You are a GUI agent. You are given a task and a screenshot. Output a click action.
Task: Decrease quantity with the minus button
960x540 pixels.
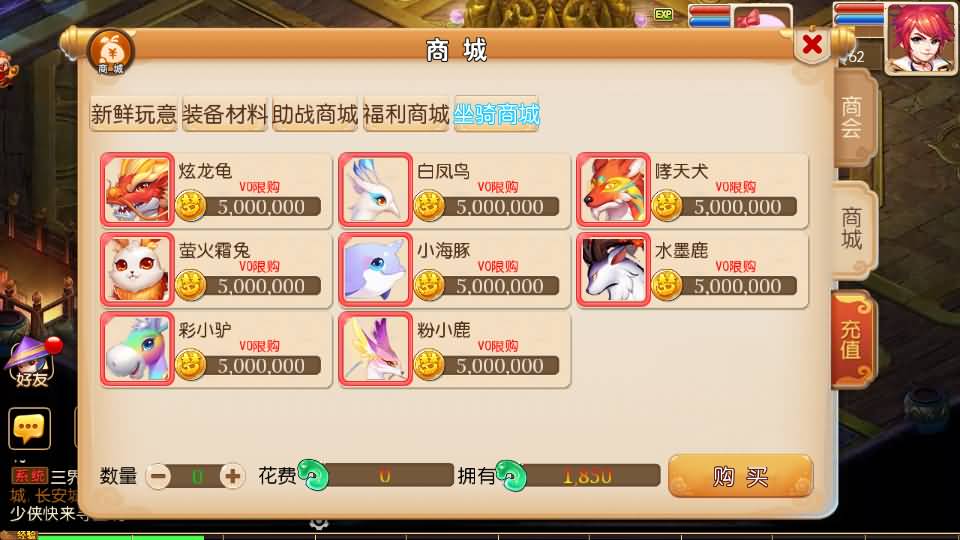159,476
